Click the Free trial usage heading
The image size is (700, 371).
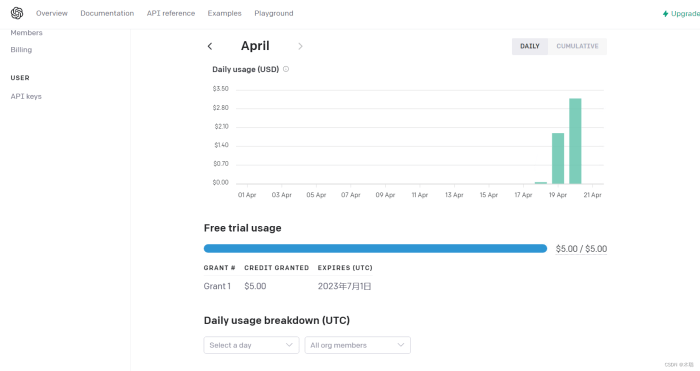coord(243,228)
